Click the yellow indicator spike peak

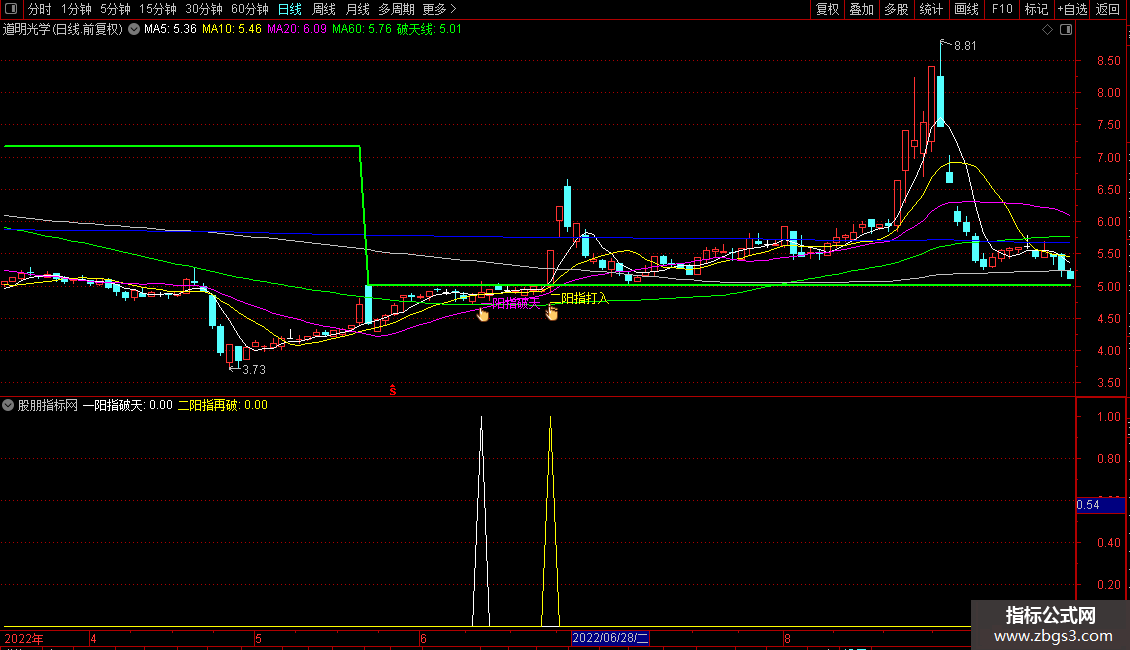click(x=551, y=417)
